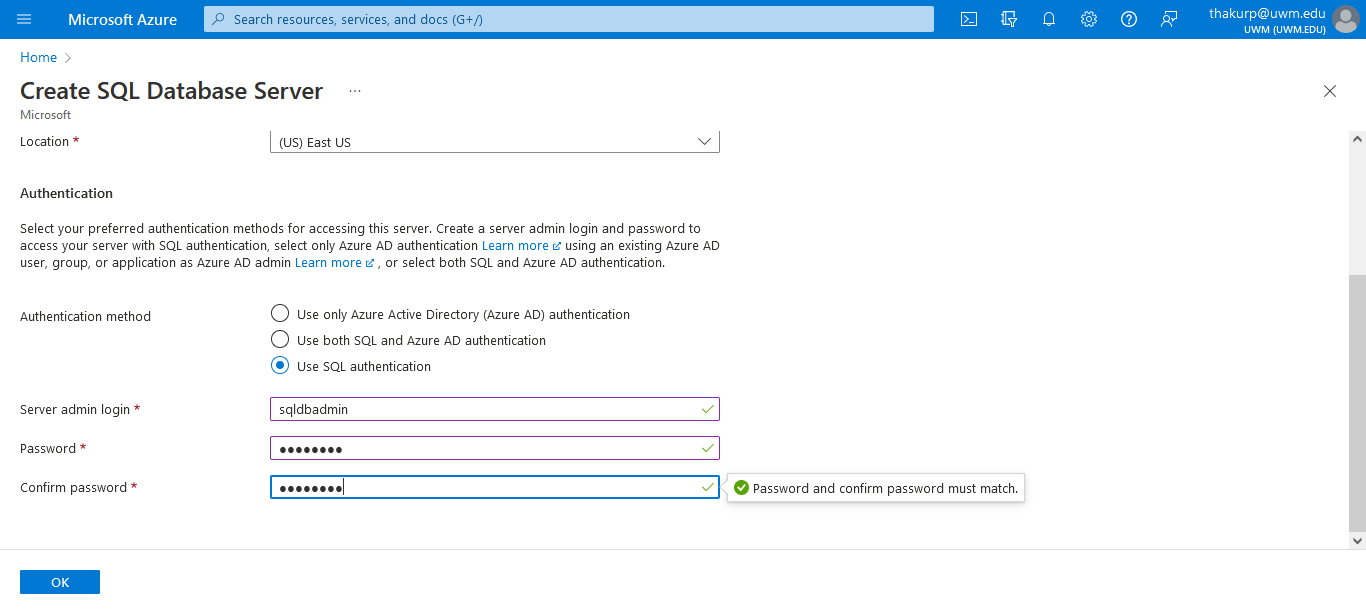Send feedback to Microsoft via feedback icon

coord(1169,18)
